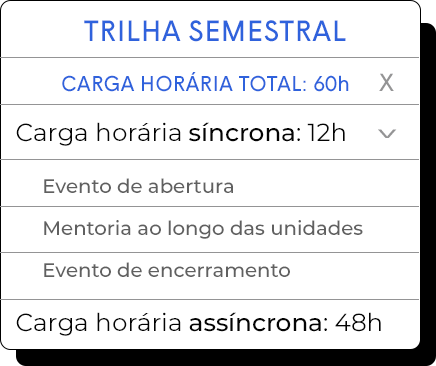
Task: Collapse the síncrona section chevron
Action: click(387, 134)
